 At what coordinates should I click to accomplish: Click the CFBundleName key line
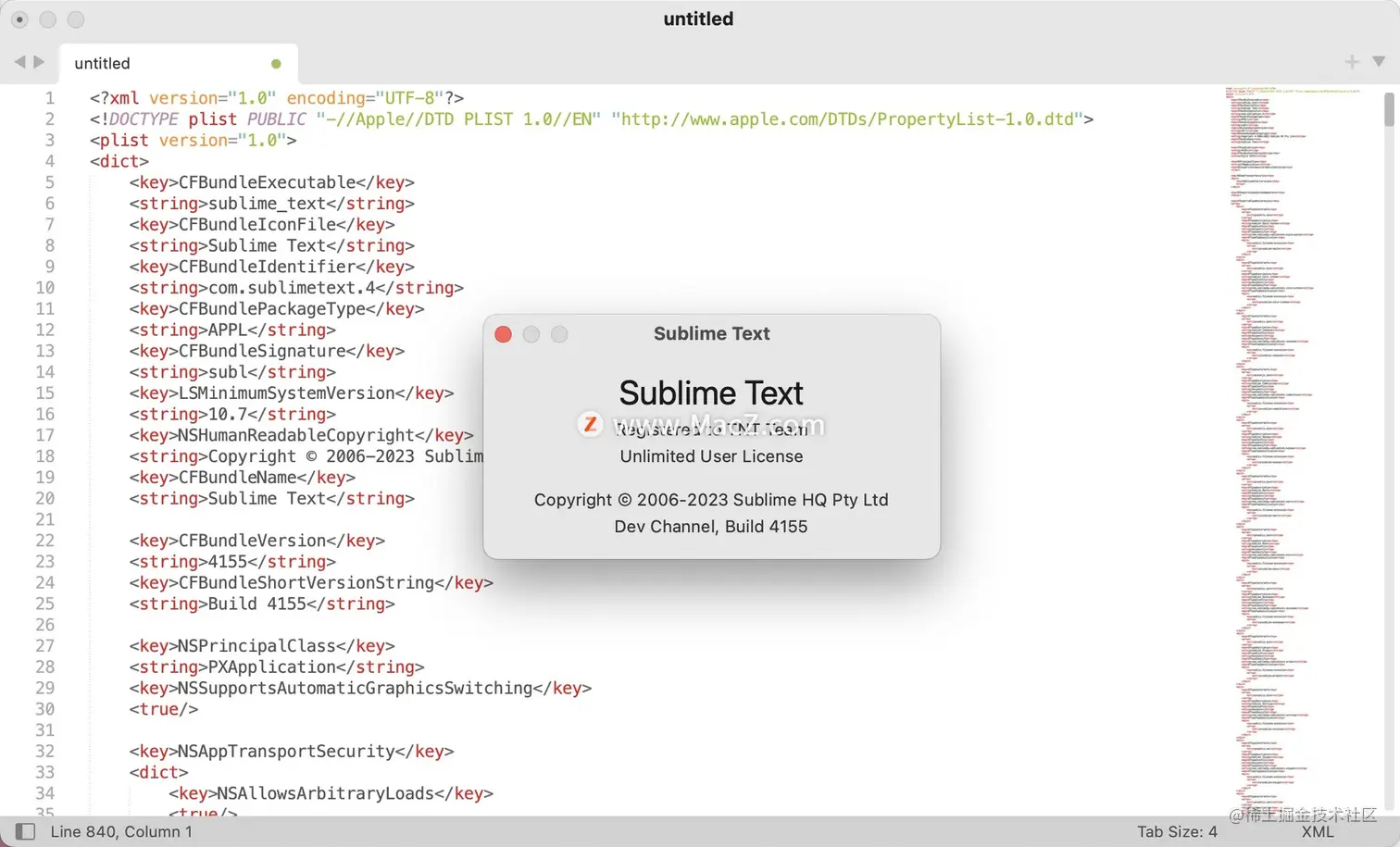click(243, 477)
